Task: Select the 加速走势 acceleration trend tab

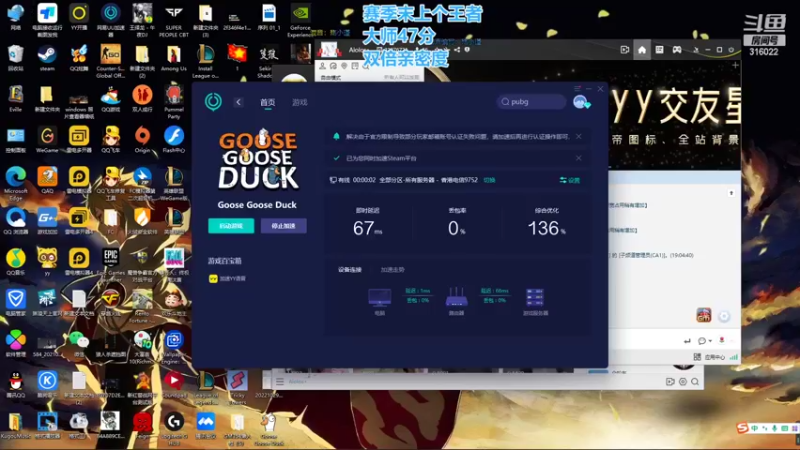Action: click(x=392, y=269)
